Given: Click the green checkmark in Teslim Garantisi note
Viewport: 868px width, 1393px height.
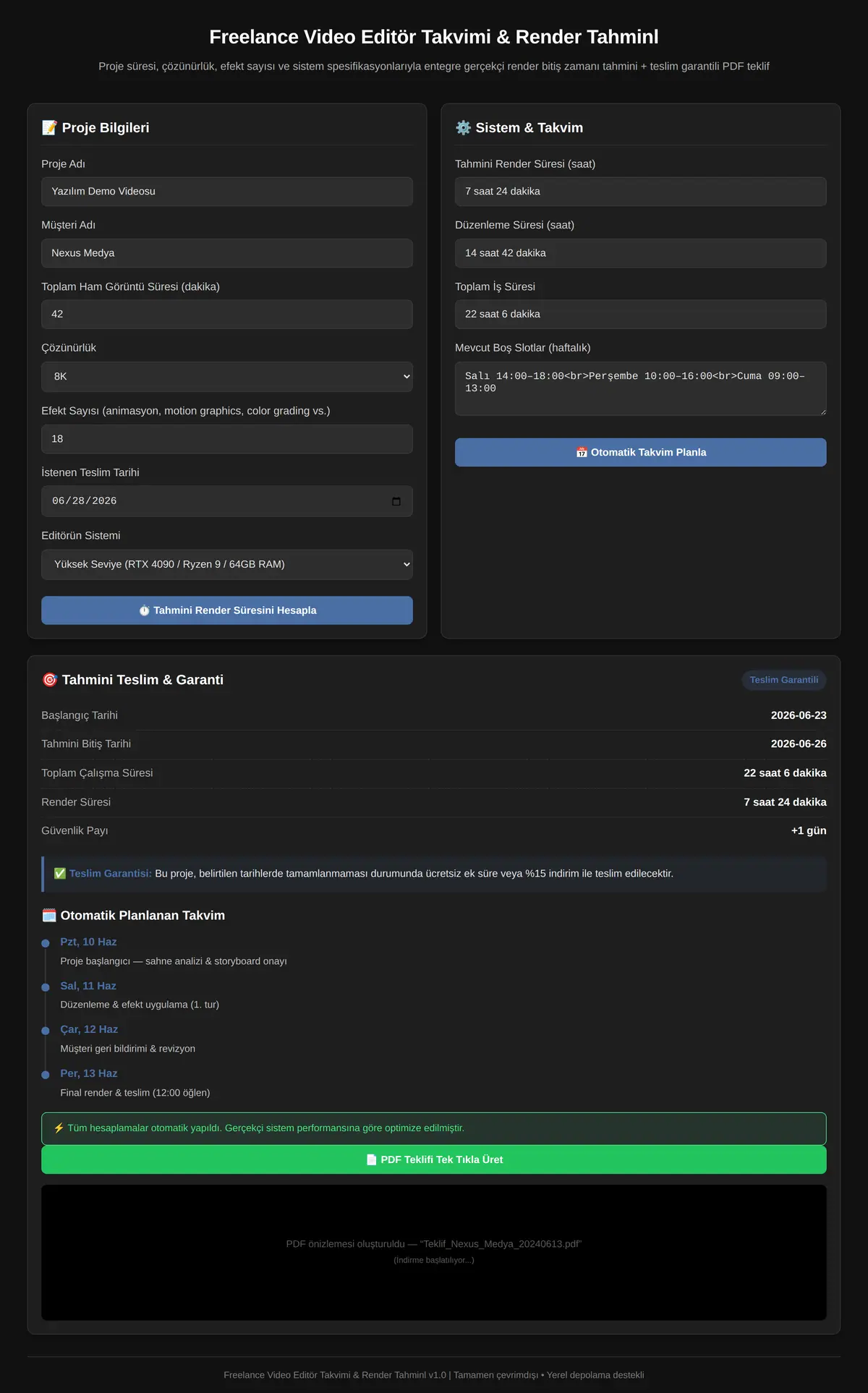Looking at the screenshot, I should point(60,874).
